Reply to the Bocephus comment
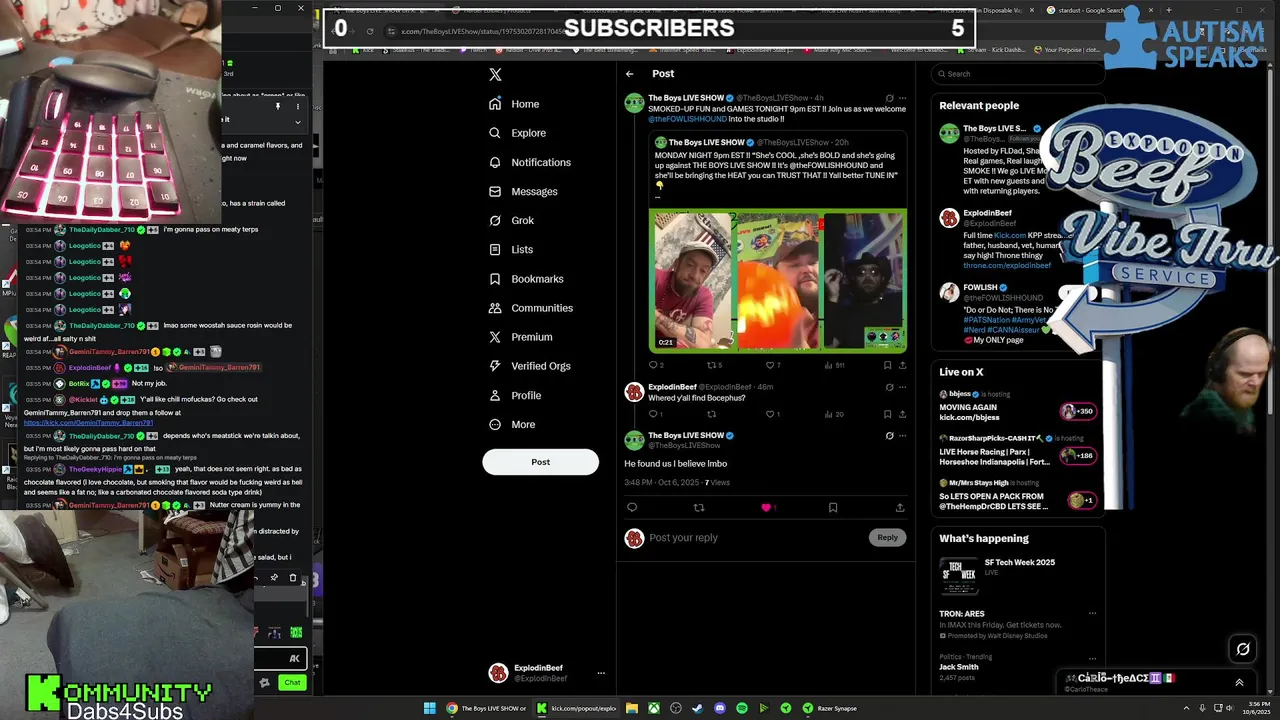1280x720 pixels. coord(655,414)
